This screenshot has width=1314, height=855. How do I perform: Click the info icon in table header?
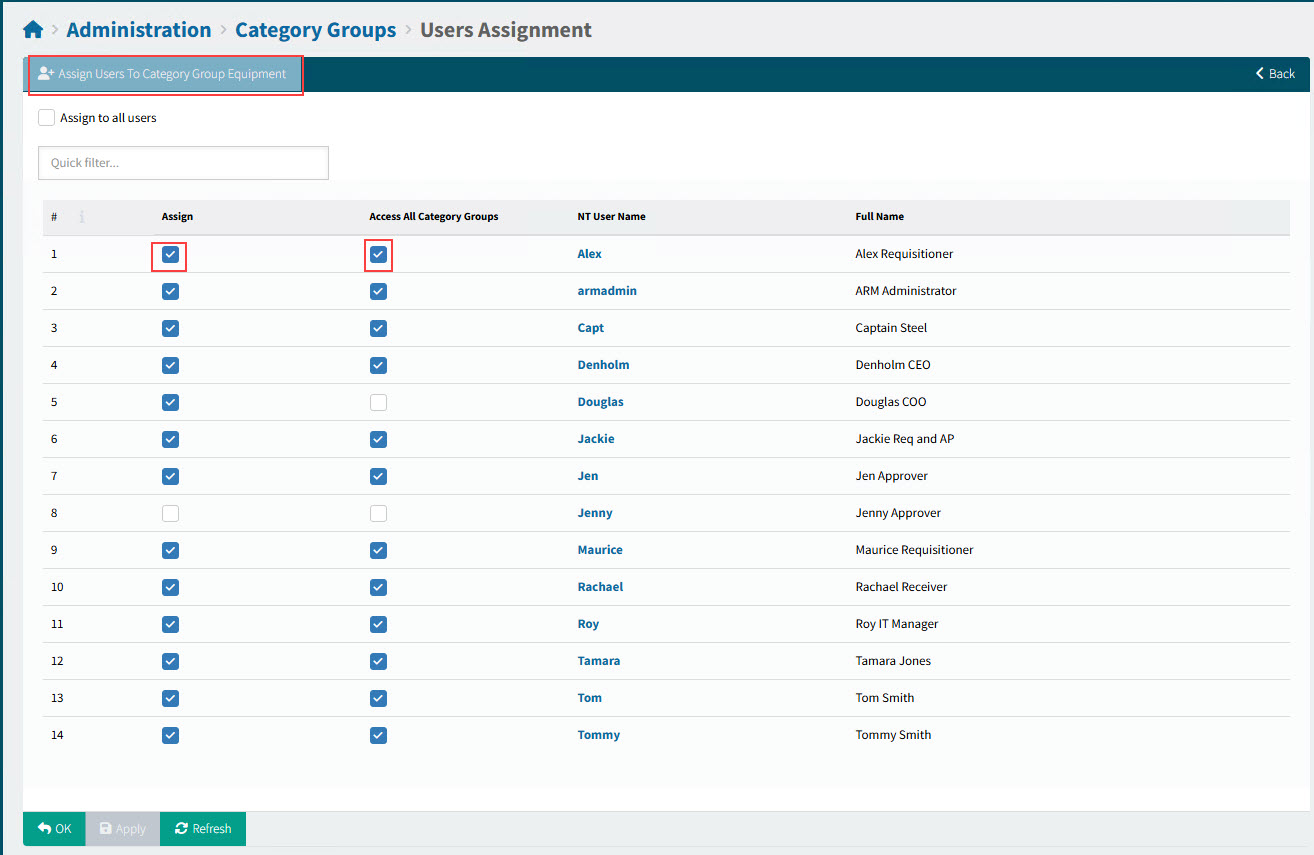coord(82,216)
